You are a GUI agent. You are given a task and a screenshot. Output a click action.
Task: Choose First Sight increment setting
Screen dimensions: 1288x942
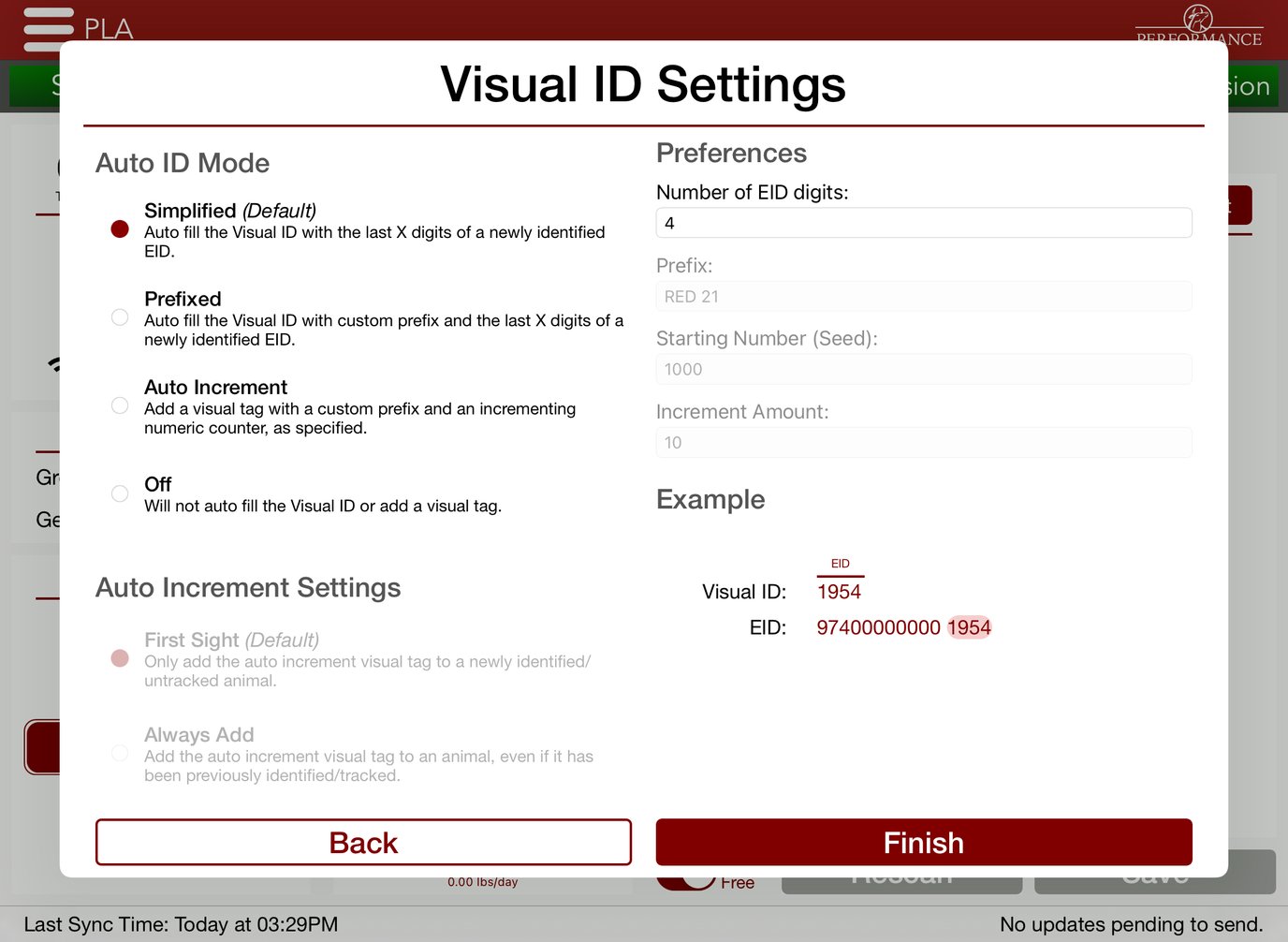tap(119, 658)
